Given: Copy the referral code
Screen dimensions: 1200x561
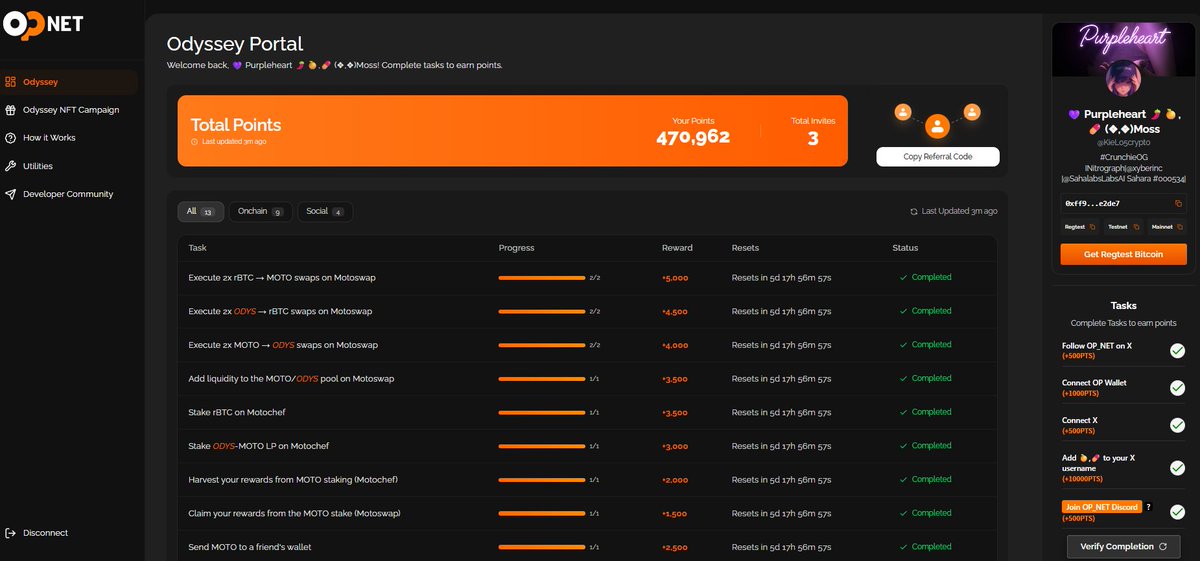Looking at the screenshot, I should 937,157.
